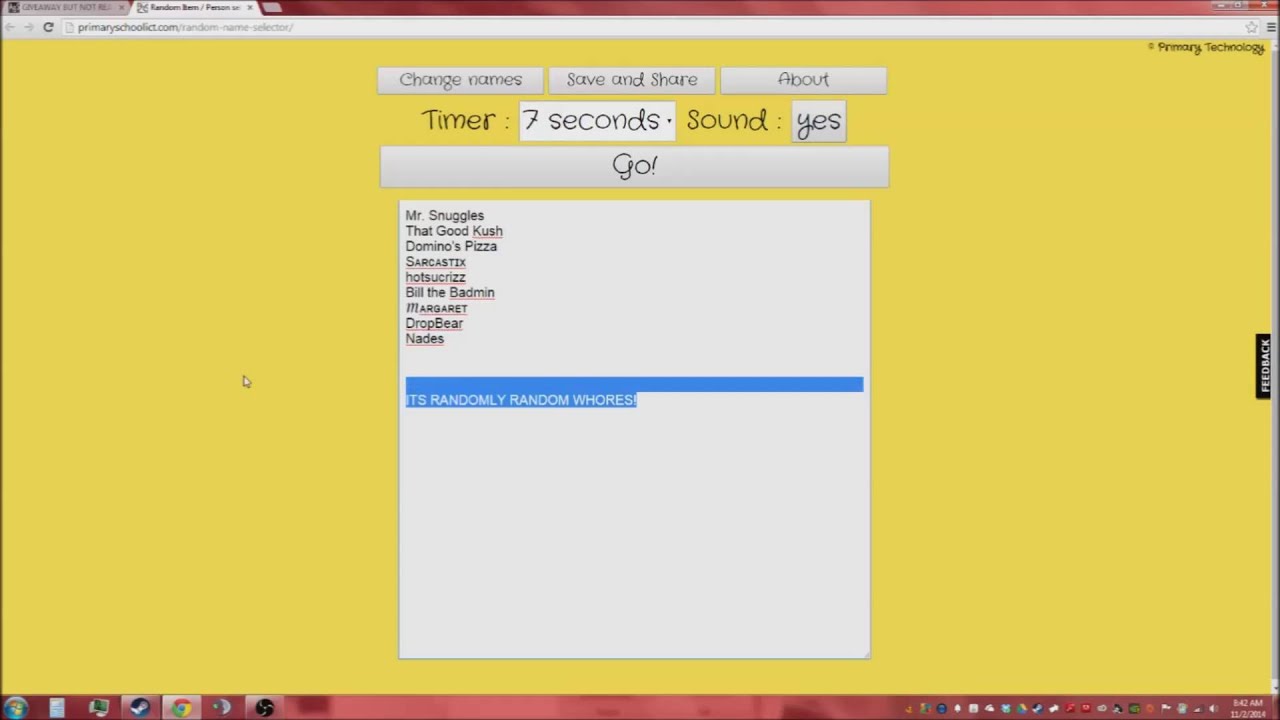Click the name Nades
The width and height of the screenshot is (1280, 720).
pos(424,339)
